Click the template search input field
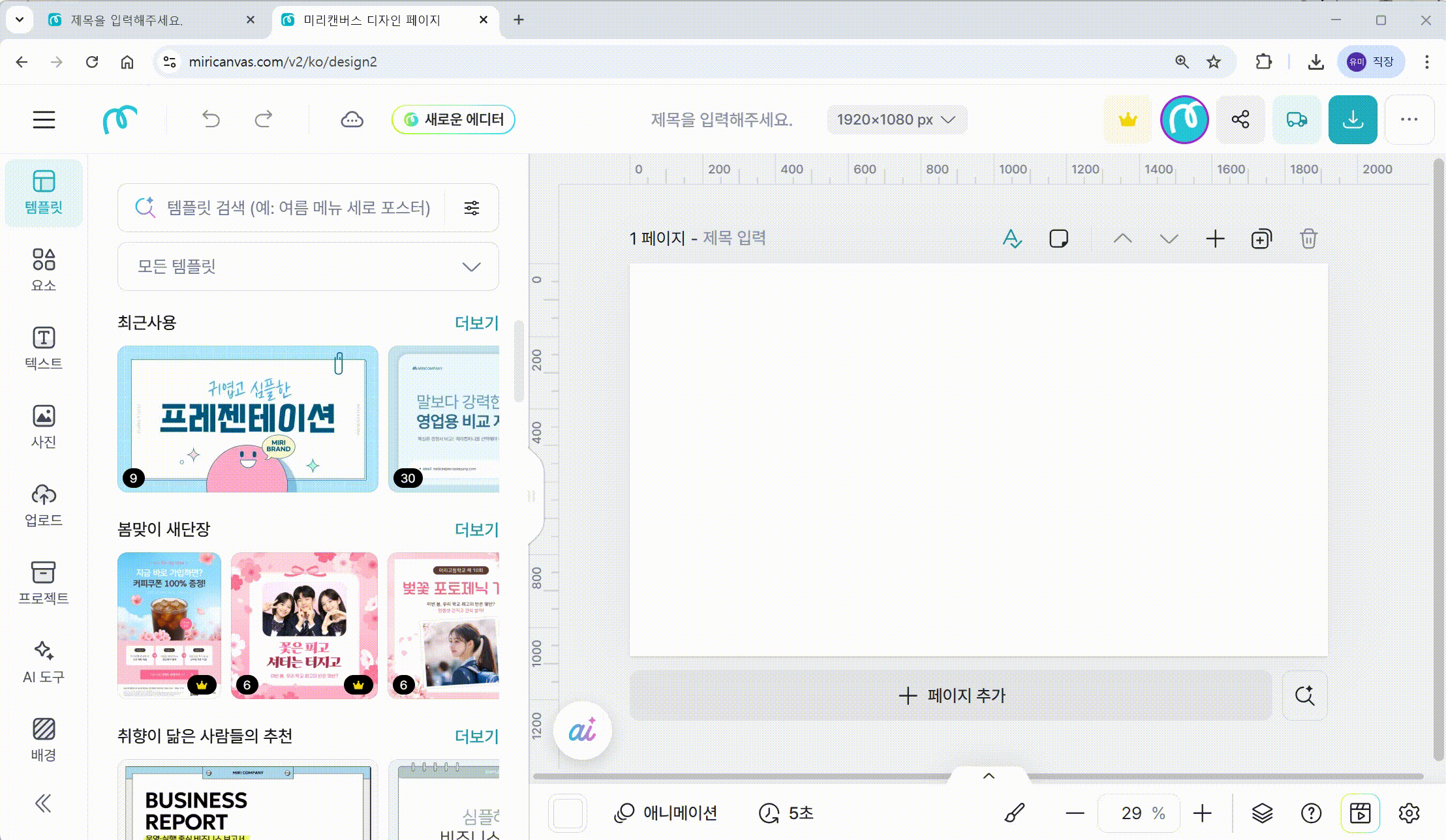Image resolution: width=1446 pixels, height=840 pixels. (298, 208)
